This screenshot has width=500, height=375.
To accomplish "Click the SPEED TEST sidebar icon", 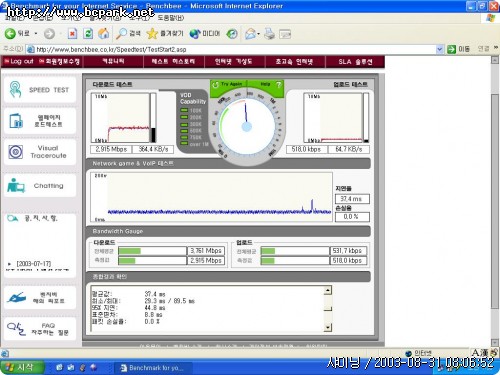I will pyautogui.click(x=15, y=89).
